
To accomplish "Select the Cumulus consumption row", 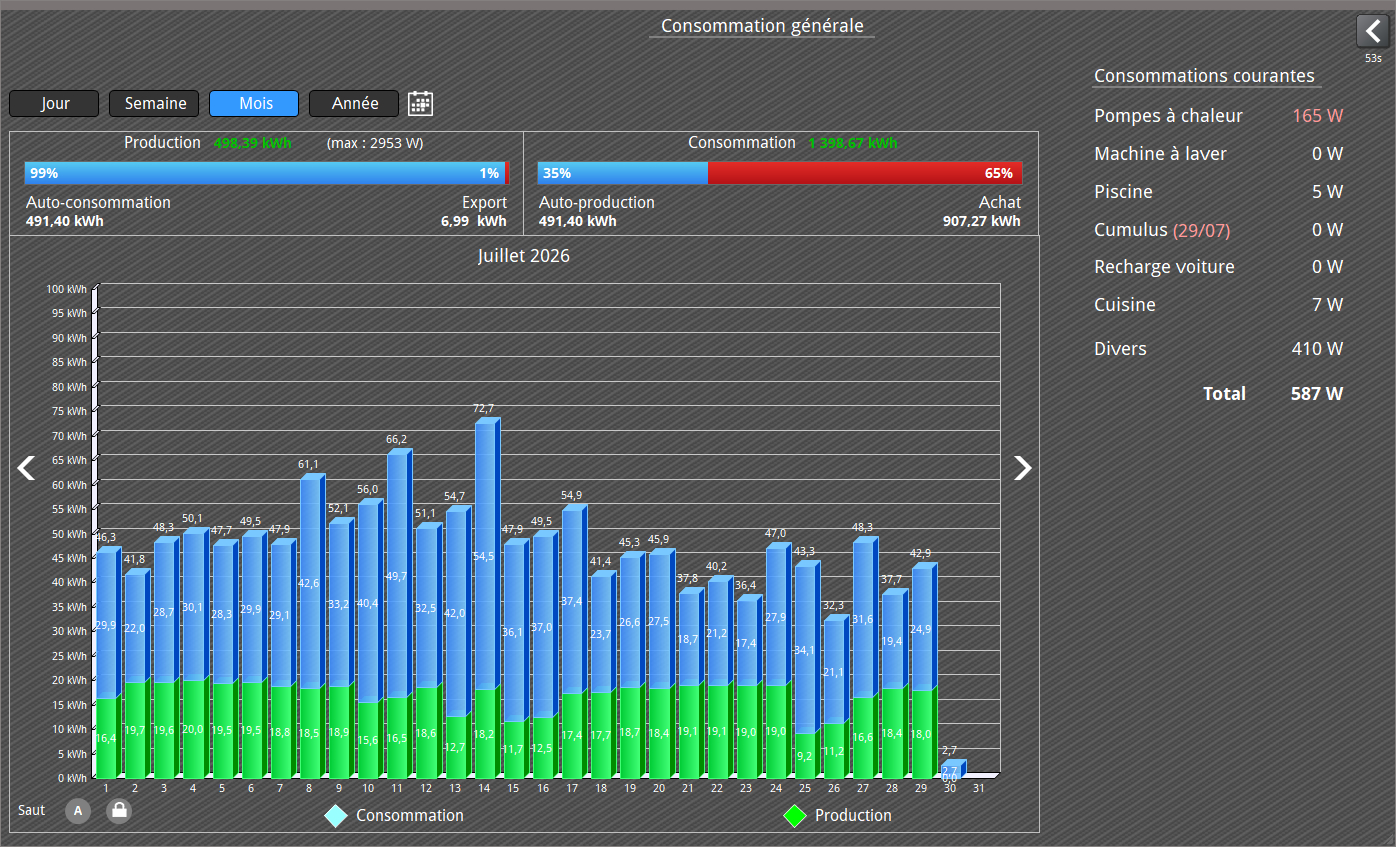I will pos(1218,230).
